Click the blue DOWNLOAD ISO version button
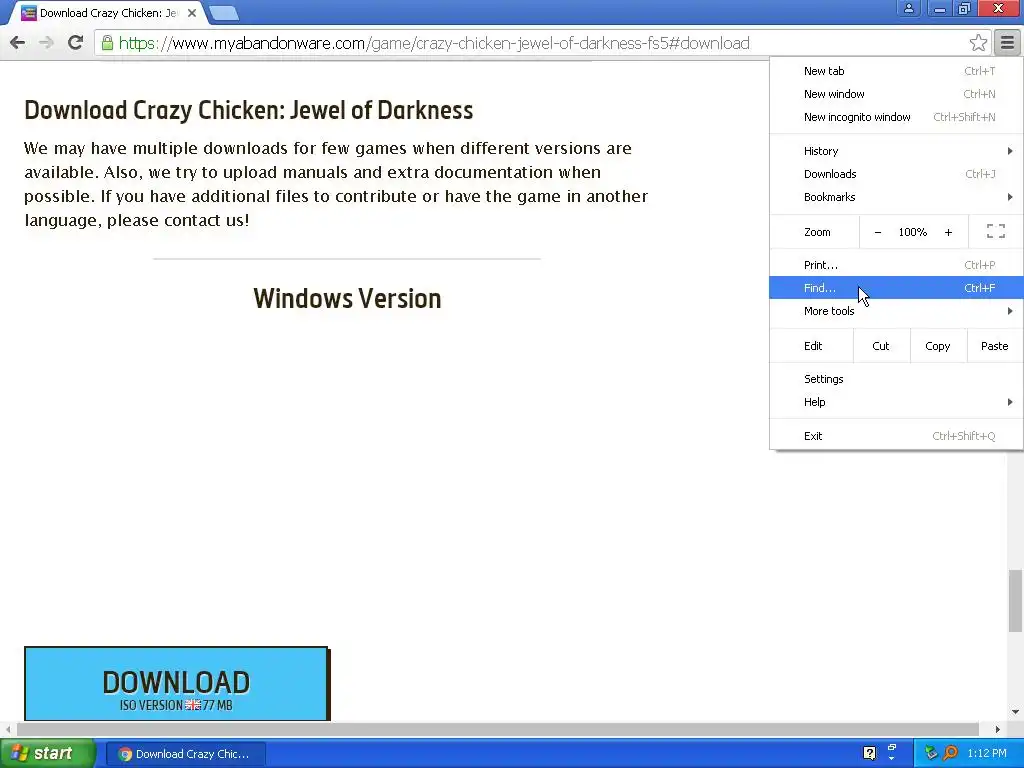 pos(176,684)
